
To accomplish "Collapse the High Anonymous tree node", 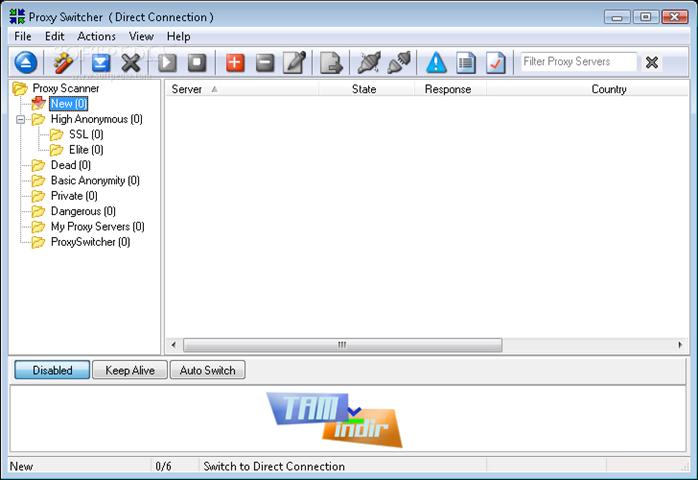I will point(20,119).
